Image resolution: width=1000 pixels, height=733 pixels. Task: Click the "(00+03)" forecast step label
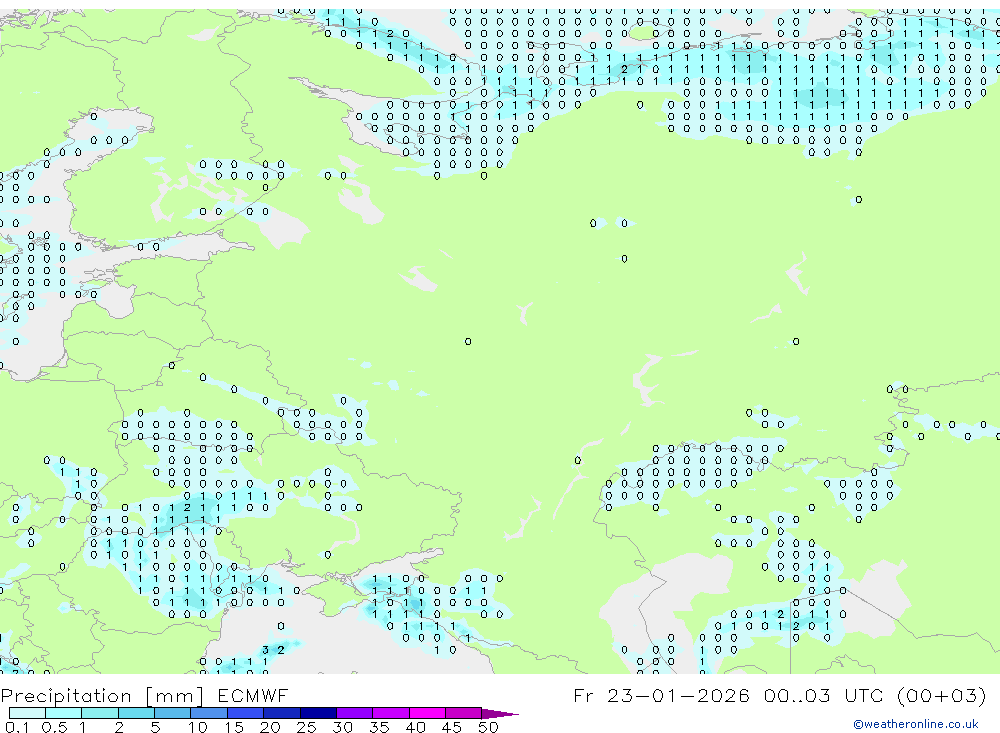pyautogui.click(x=941, y=695)
